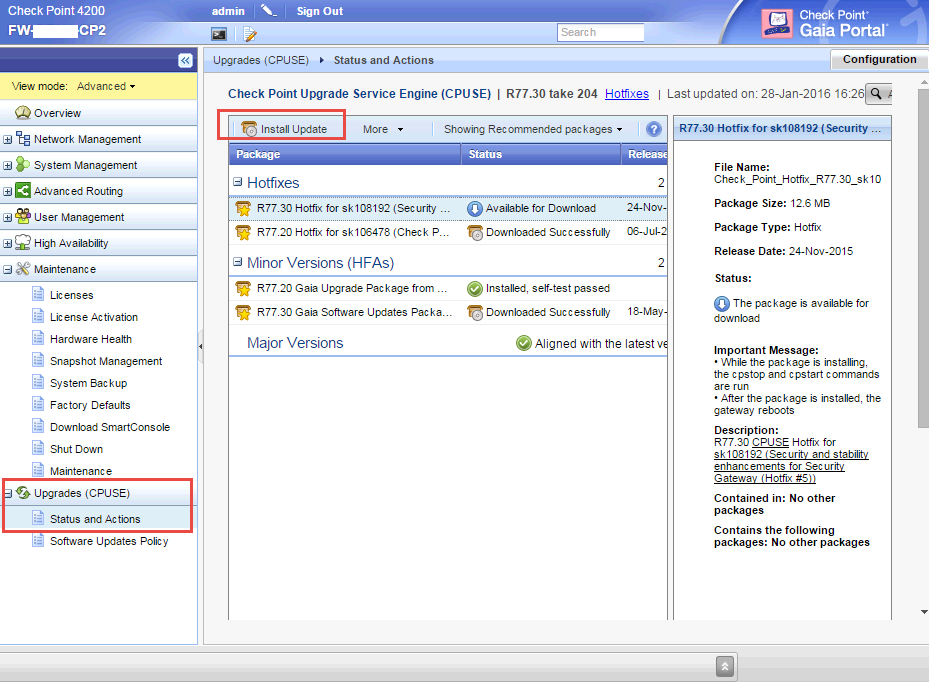Expand the Network Management tree node
Image resolution: width=929 pixels, height=682 pixels.
(x=8, y=140)
